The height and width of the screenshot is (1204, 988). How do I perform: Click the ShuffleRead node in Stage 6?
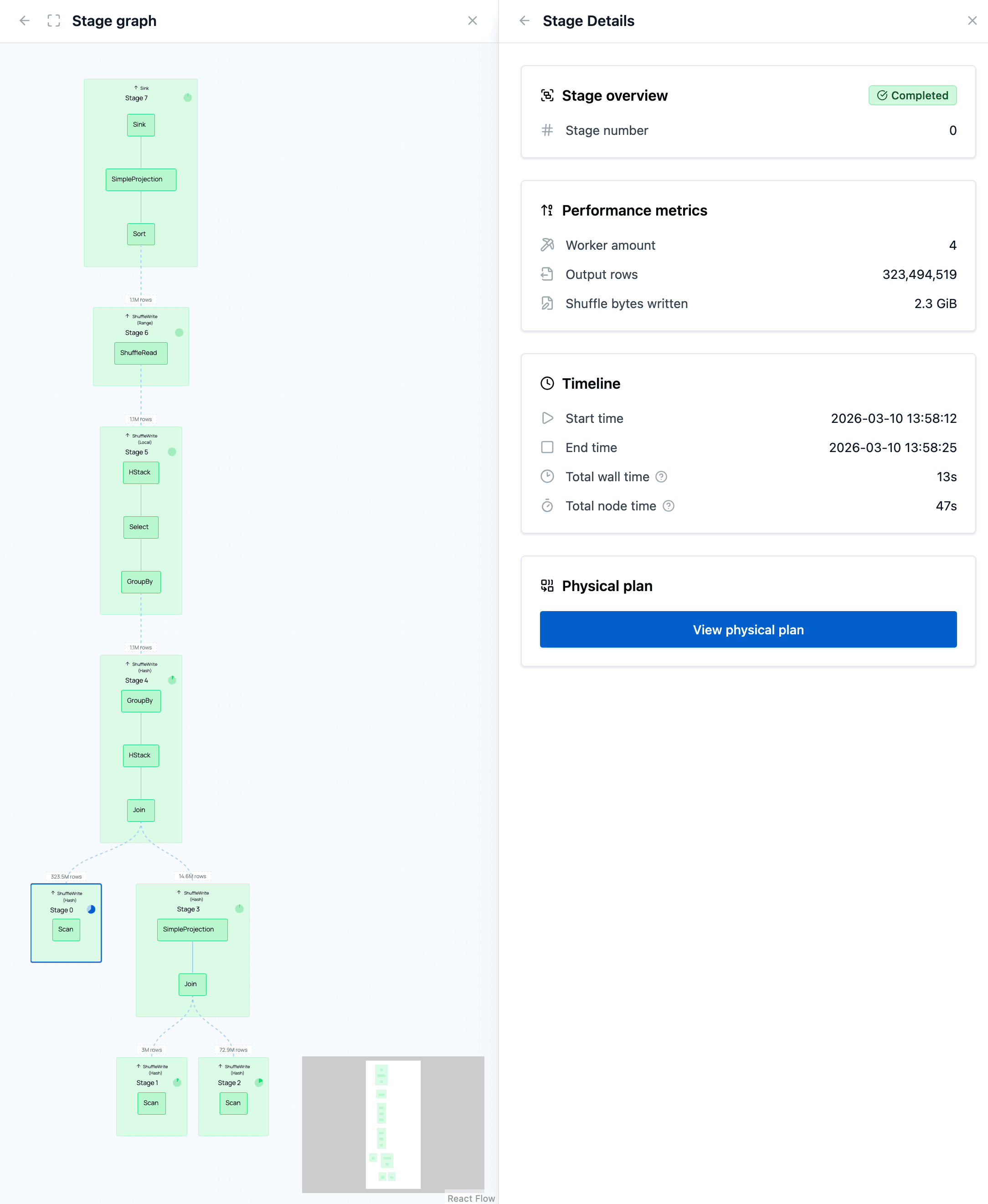(140, 353)
